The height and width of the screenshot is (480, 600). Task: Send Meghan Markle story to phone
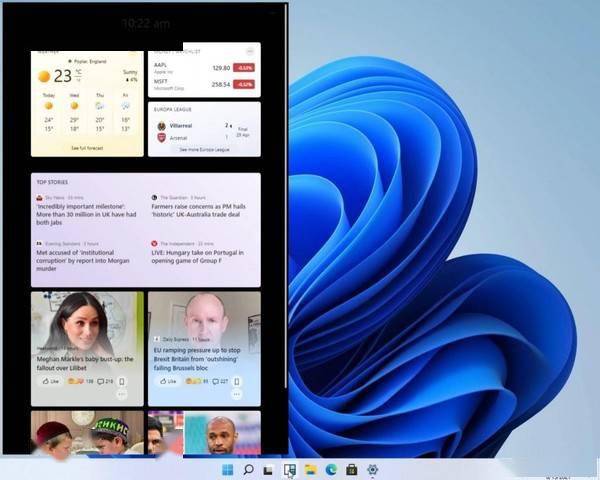coord(122,382)
